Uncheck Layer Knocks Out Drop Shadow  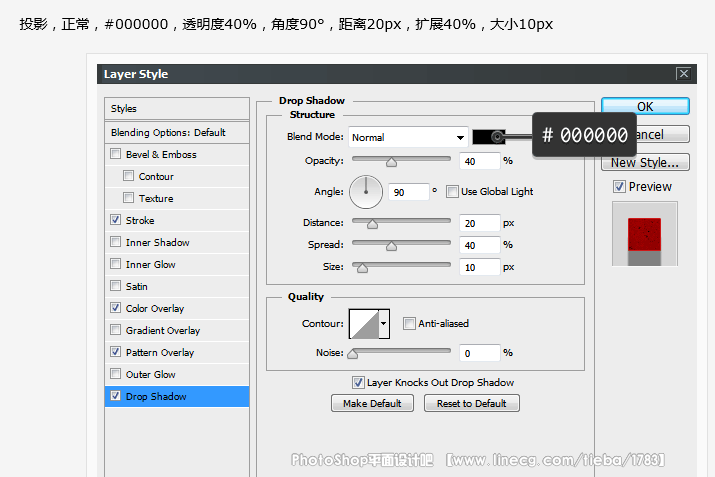coord(358,382)
